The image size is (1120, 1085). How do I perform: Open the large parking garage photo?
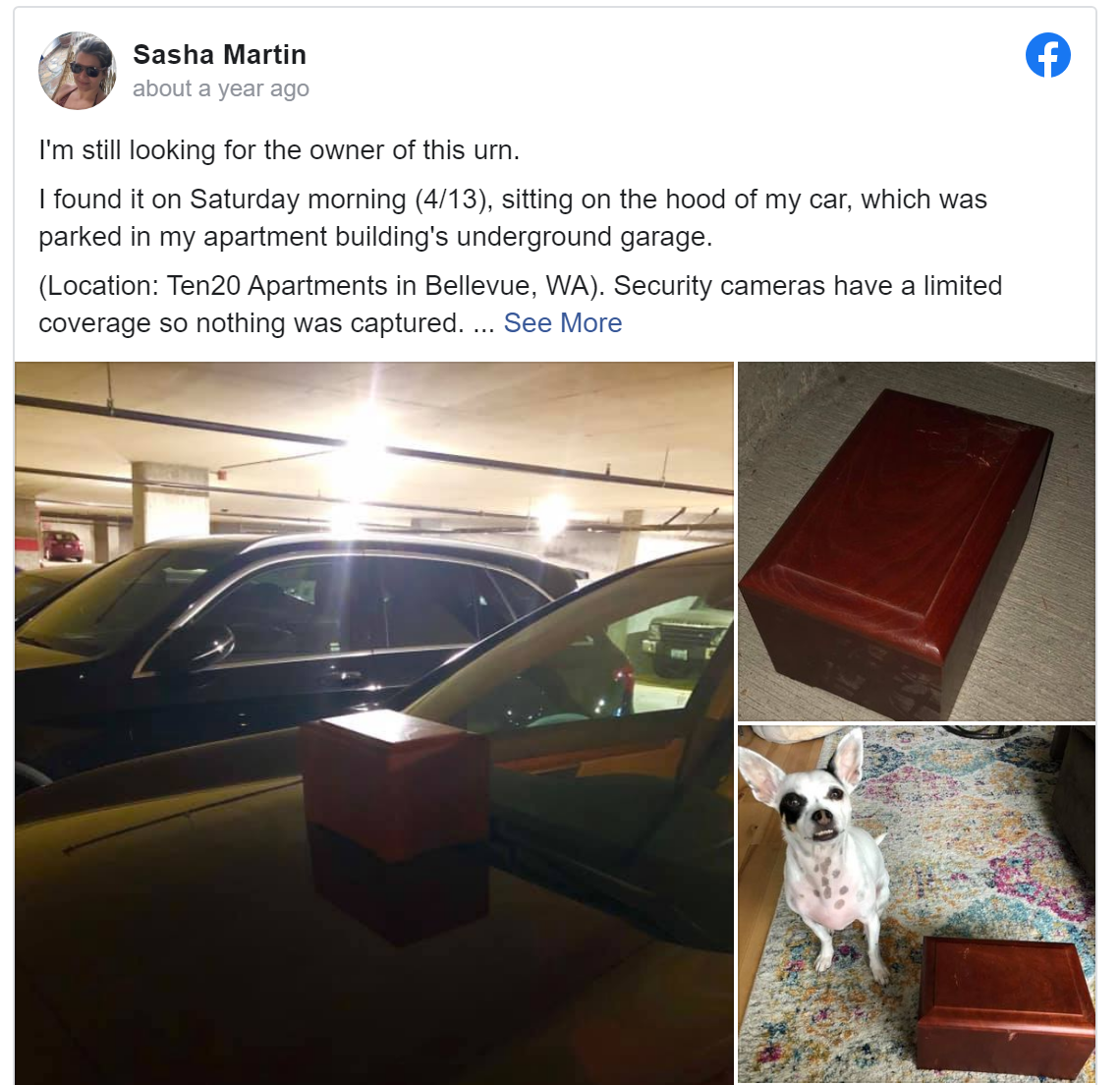374,722
